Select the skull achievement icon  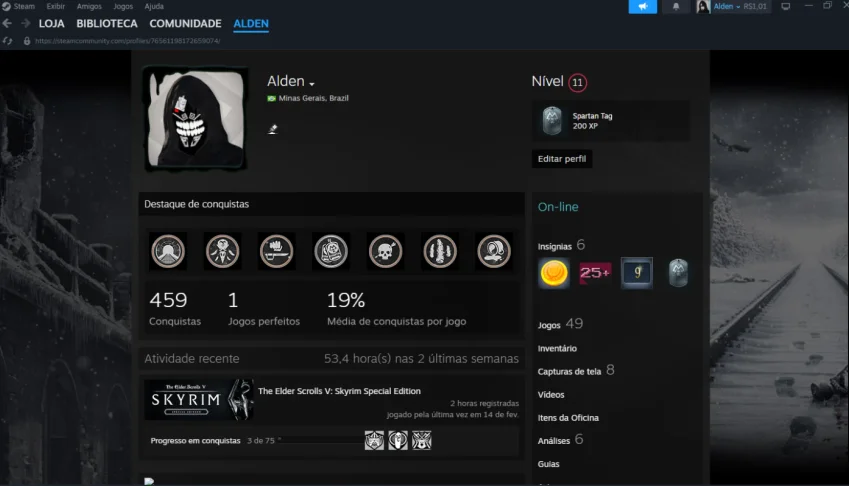tap(386, 251)
